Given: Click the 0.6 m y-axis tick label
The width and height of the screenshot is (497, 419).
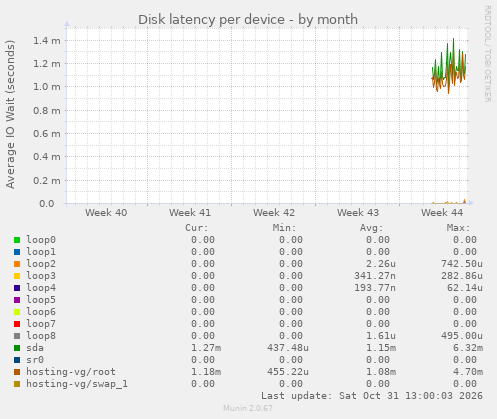Looking at the screenshot, I should [47, 134].
